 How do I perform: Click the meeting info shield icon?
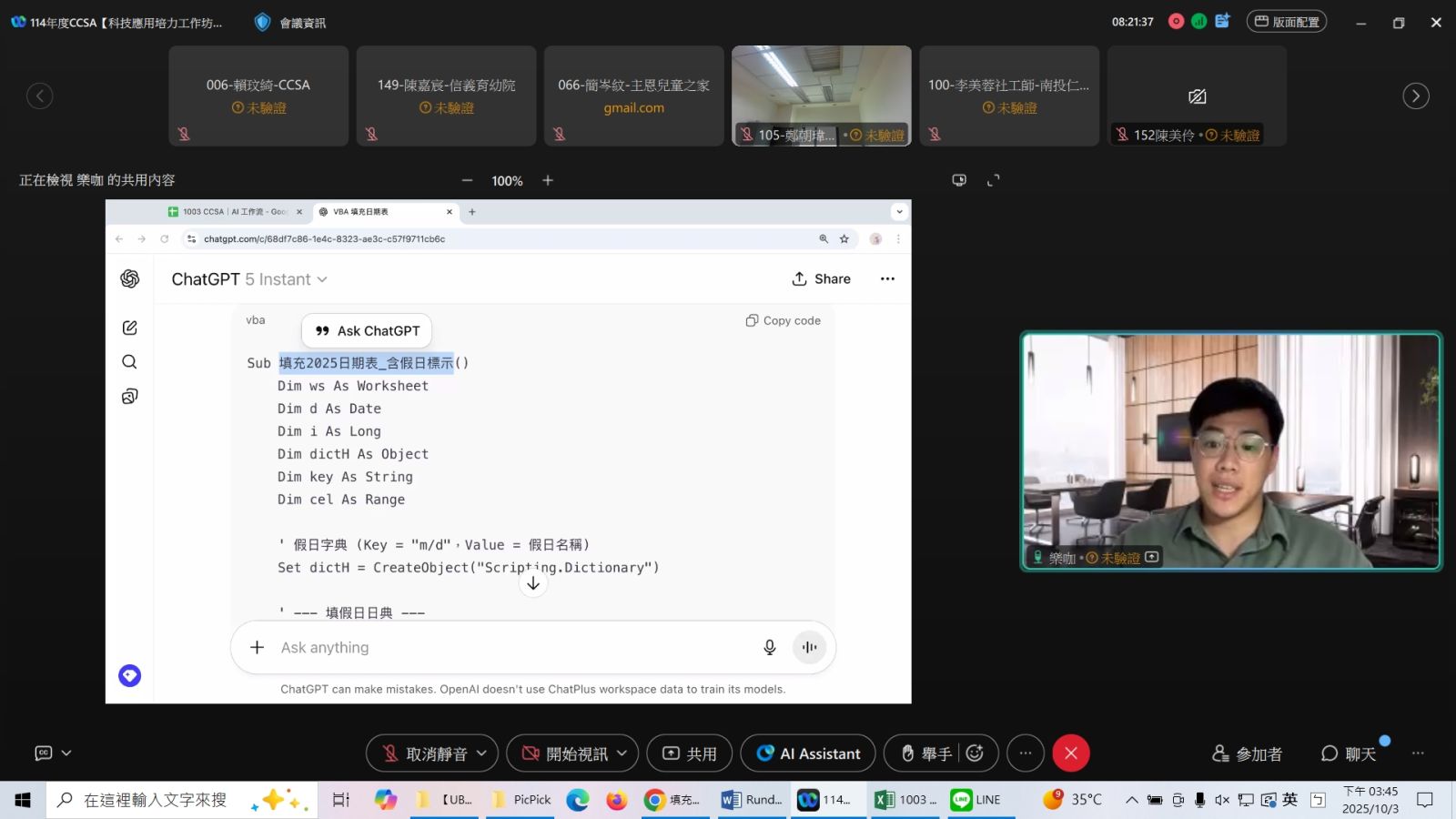tap(262, 22)
